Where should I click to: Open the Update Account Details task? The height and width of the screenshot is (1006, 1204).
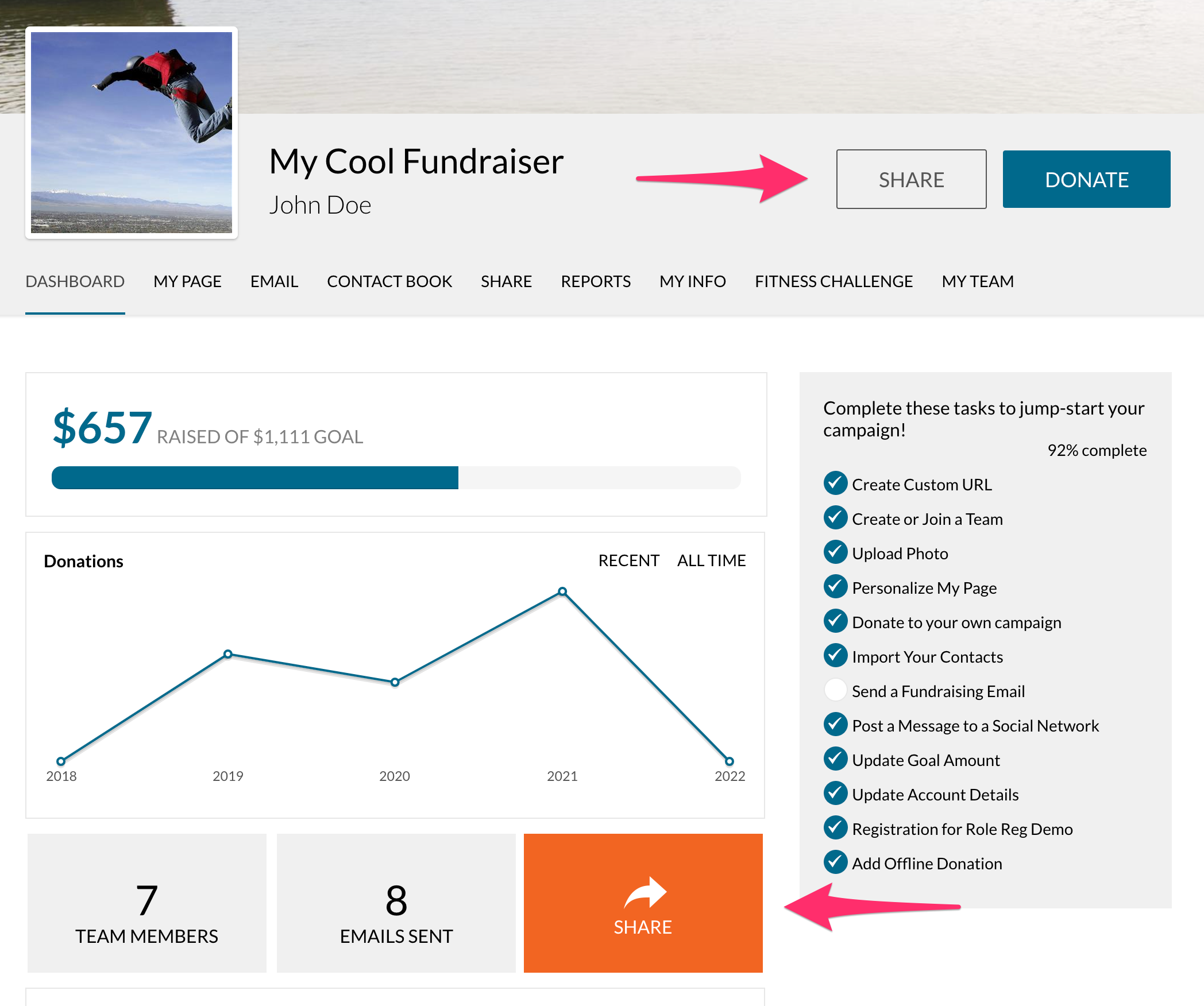coord(935,795)
